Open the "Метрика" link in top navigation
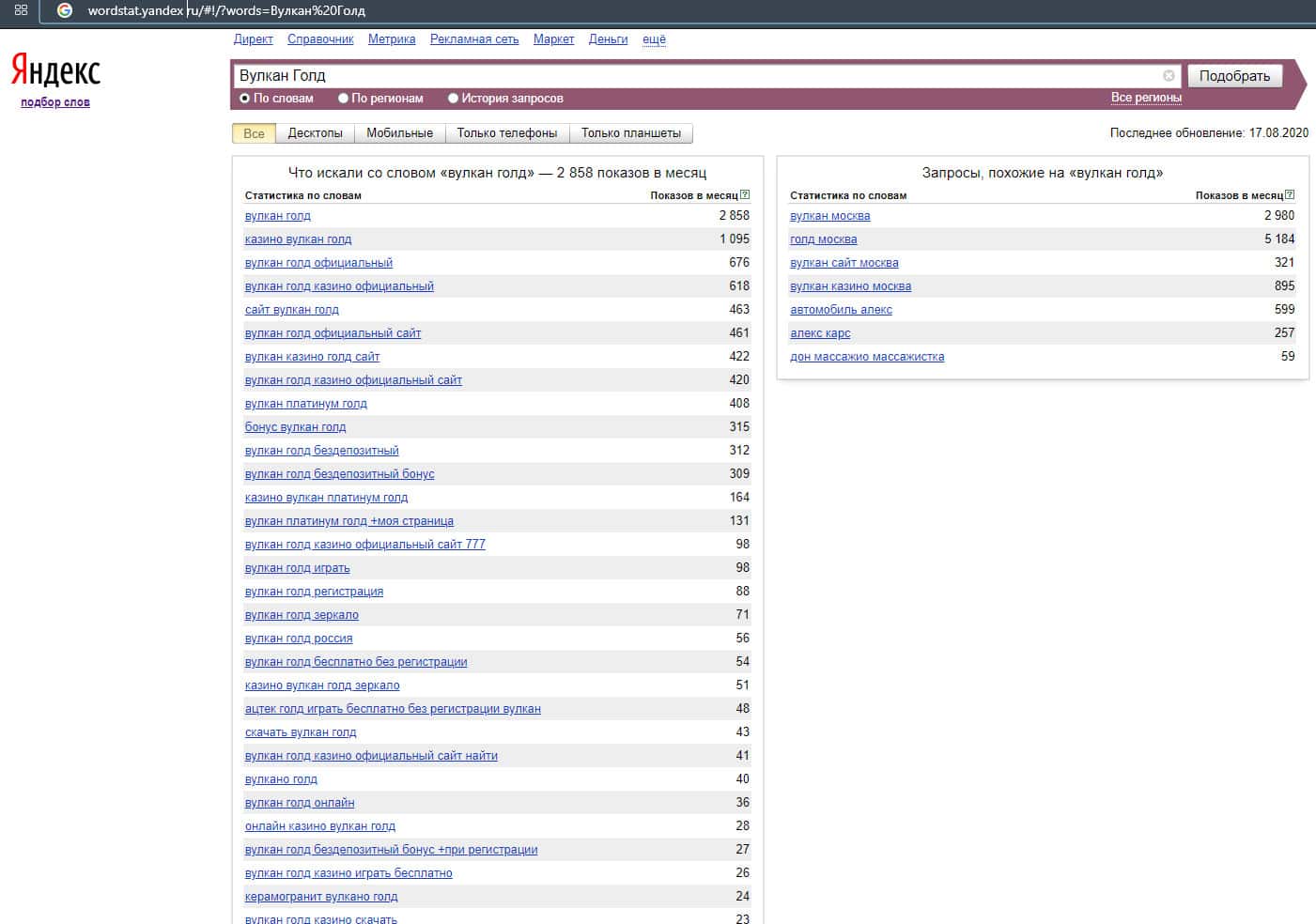The width and height of the screenshot is (1316, 924). (392, 39)
